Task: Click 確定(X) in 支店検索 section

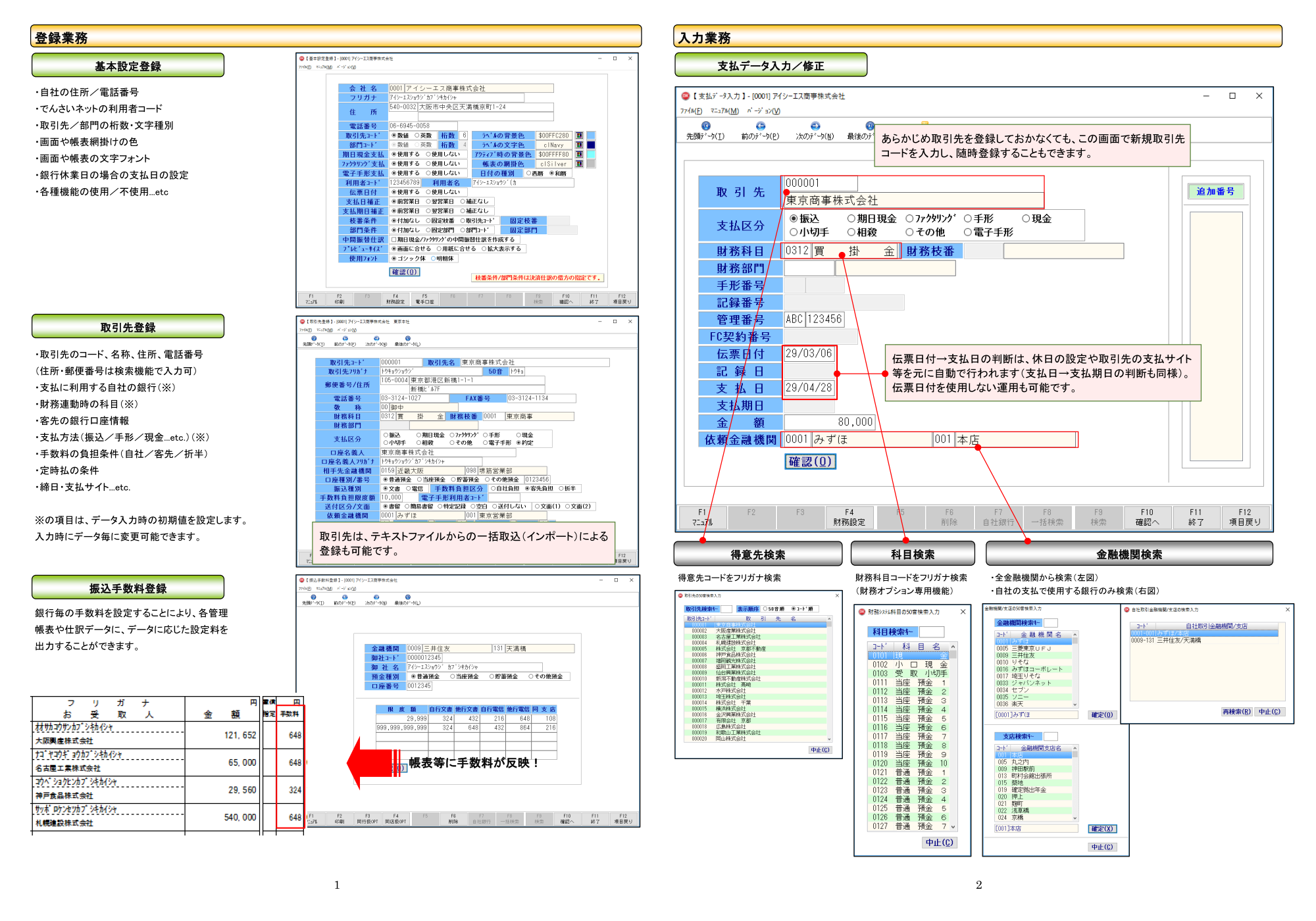Action: coord(1102,829)
